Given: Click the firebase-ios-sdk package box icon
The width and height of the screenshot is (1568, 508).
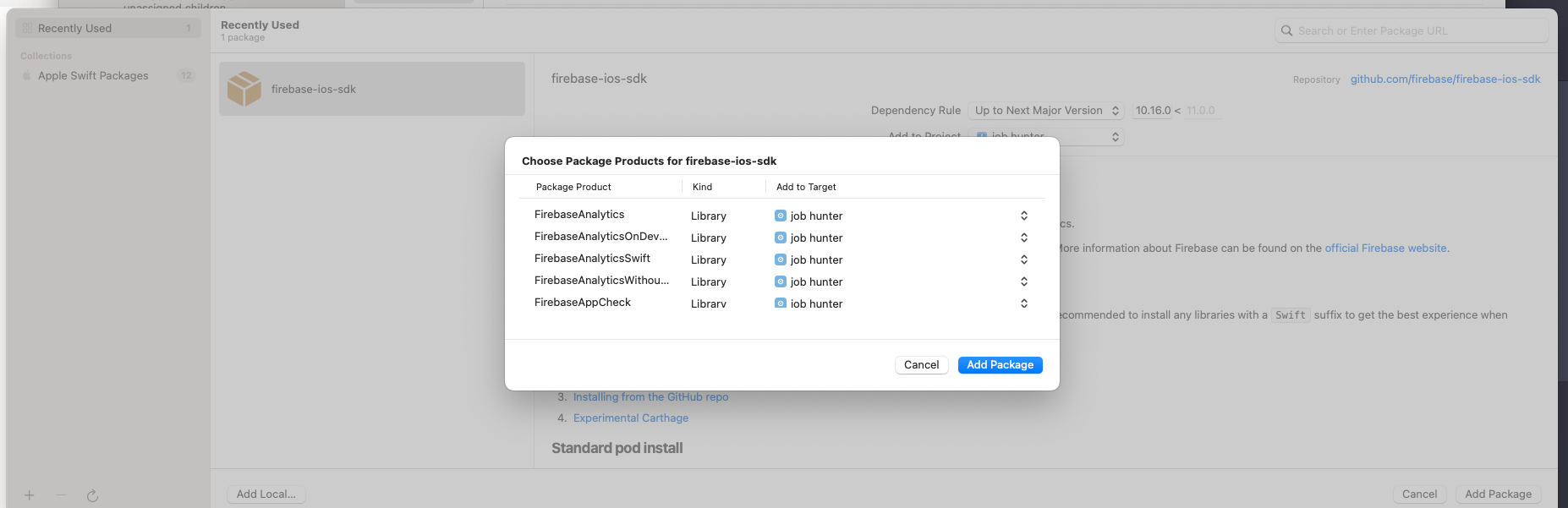Looking at the screenshot, I should click(x=244, y=89).
